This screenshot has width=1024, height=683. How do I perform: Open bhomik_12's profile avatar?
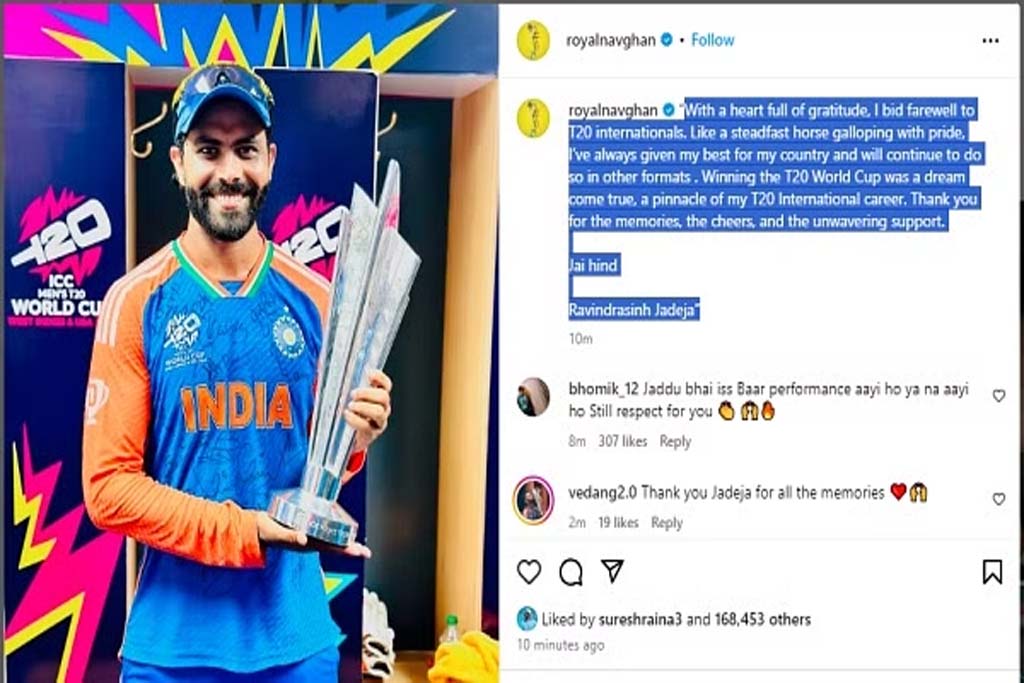[533, 396]
